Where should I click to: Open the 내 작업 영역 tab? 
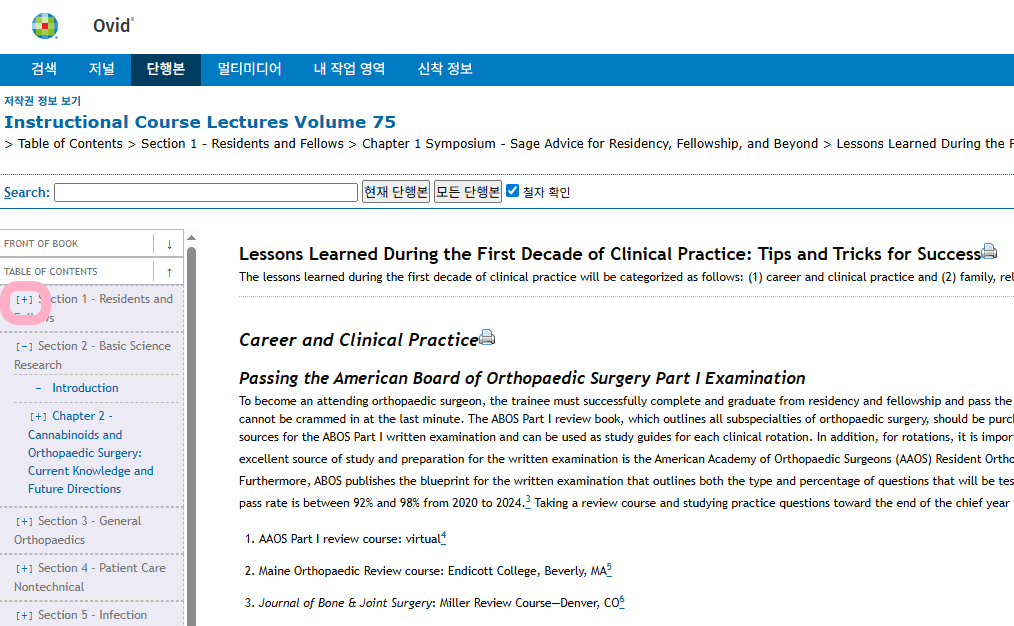coord(350,69)
